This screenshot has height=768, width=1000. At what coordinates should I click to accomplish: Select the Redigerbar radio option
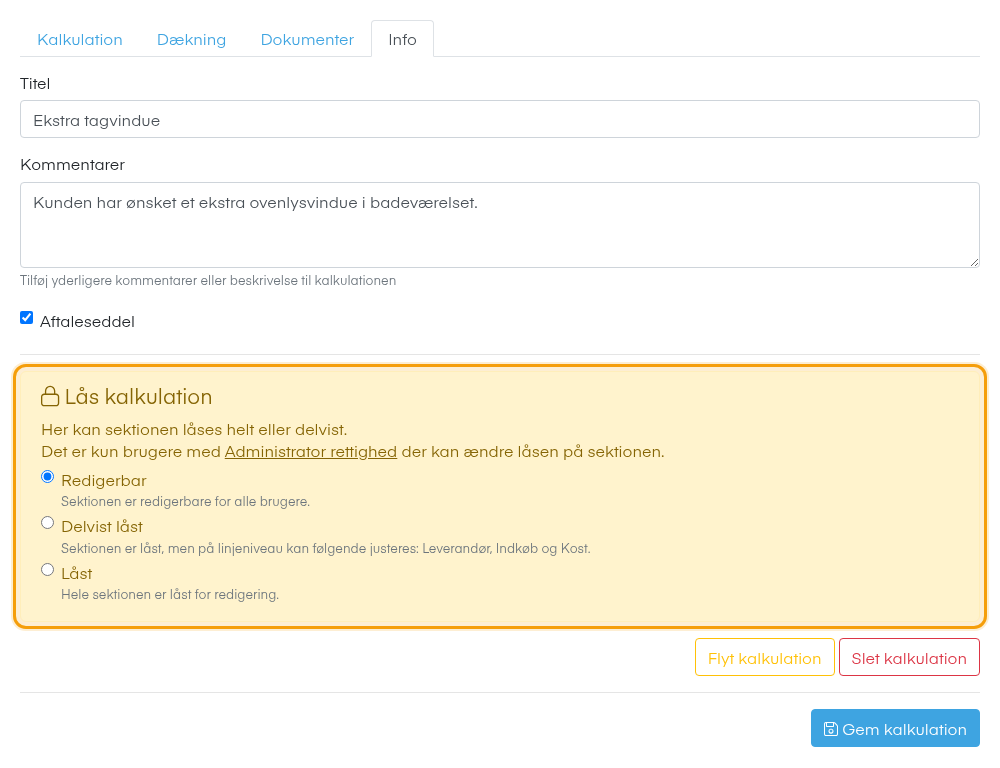pos(47,477)
